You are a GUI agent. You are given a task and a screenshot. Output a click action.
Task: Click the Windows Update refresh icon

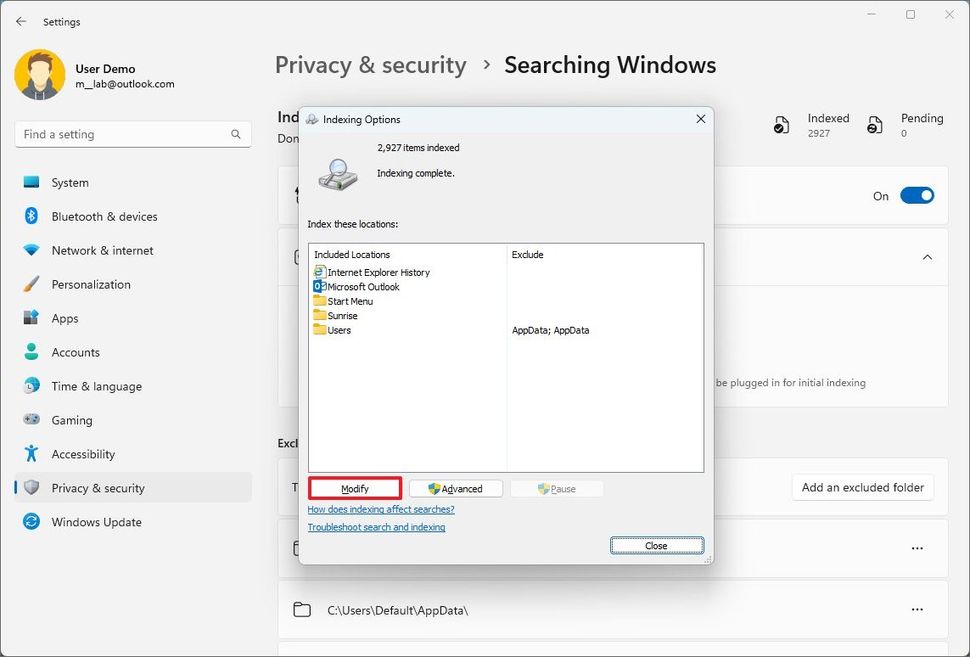coord(33,521)
